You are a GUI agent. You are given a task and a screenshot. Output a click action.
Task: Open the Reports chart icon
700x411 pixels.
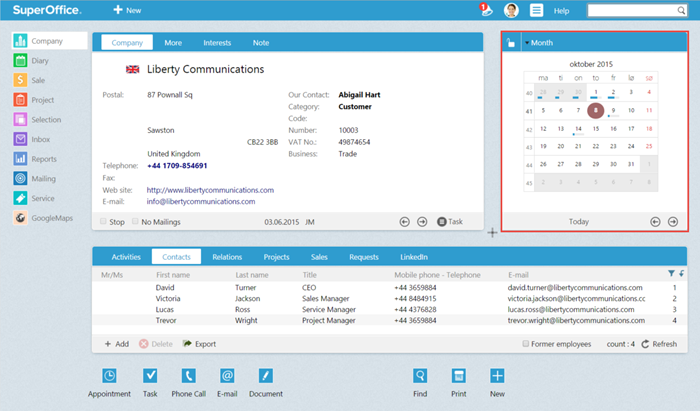pyautogui.click(x=20, y=158)
